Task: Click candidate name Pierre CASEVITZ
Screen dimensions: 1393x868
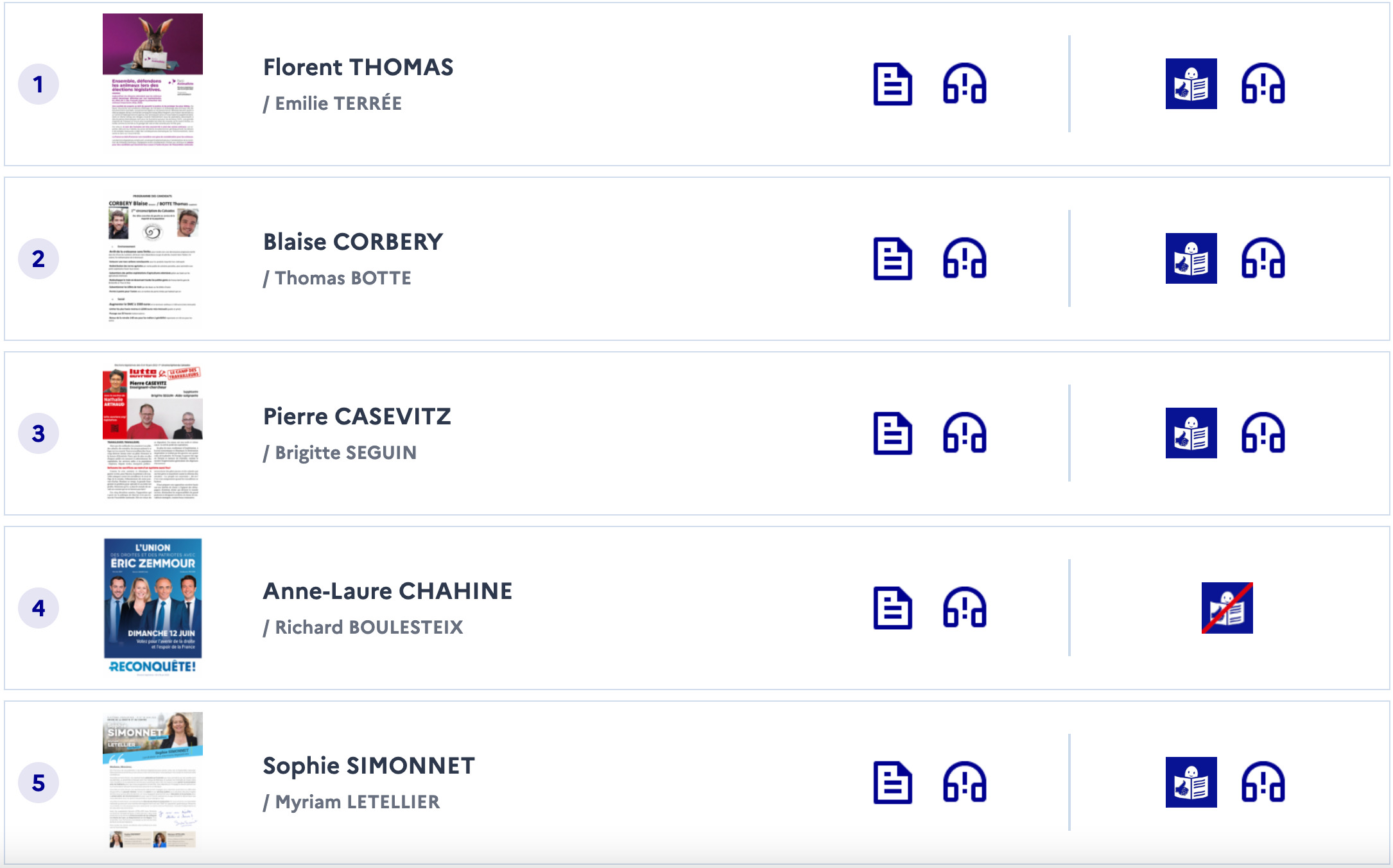Action: (x=357, y=417)
